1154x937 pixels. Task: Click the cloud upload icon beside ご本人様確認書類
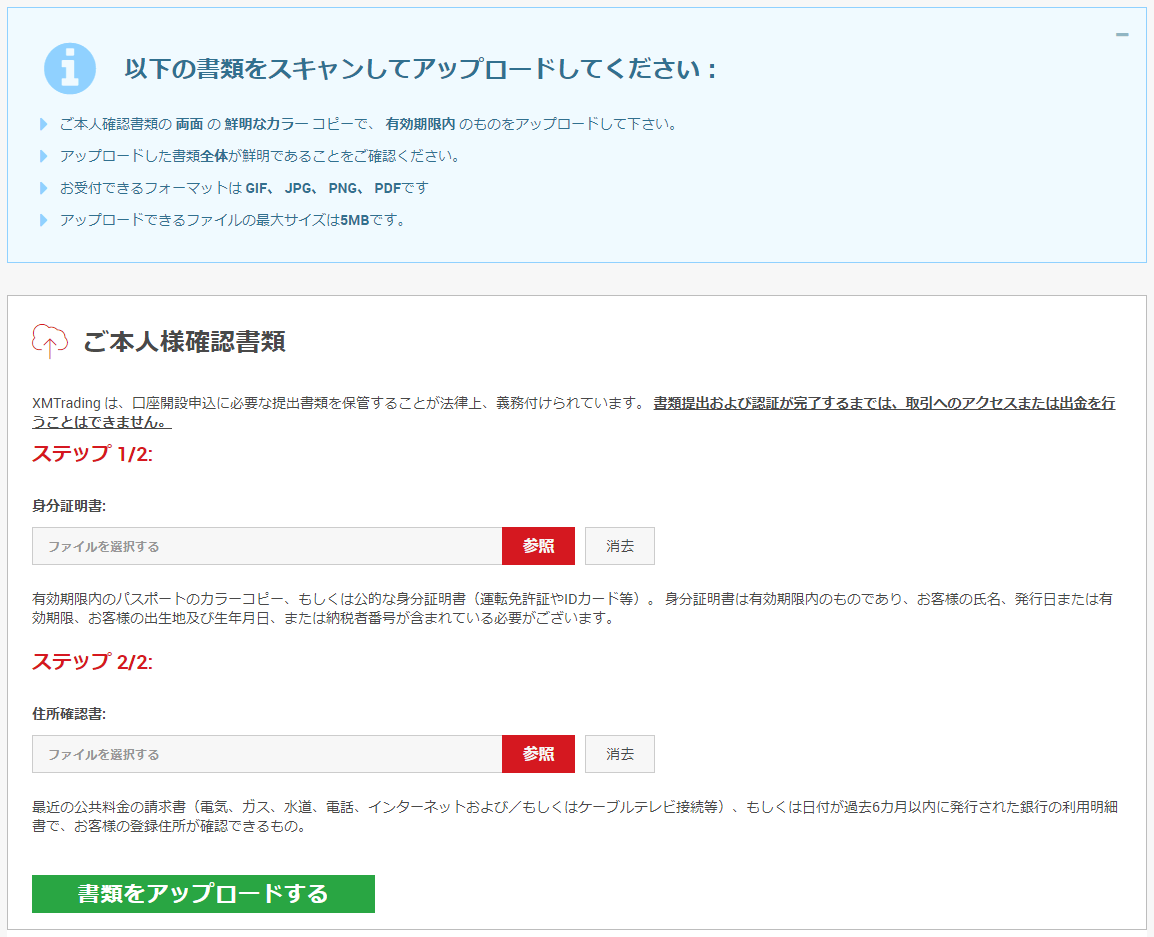tap(50, 341)
